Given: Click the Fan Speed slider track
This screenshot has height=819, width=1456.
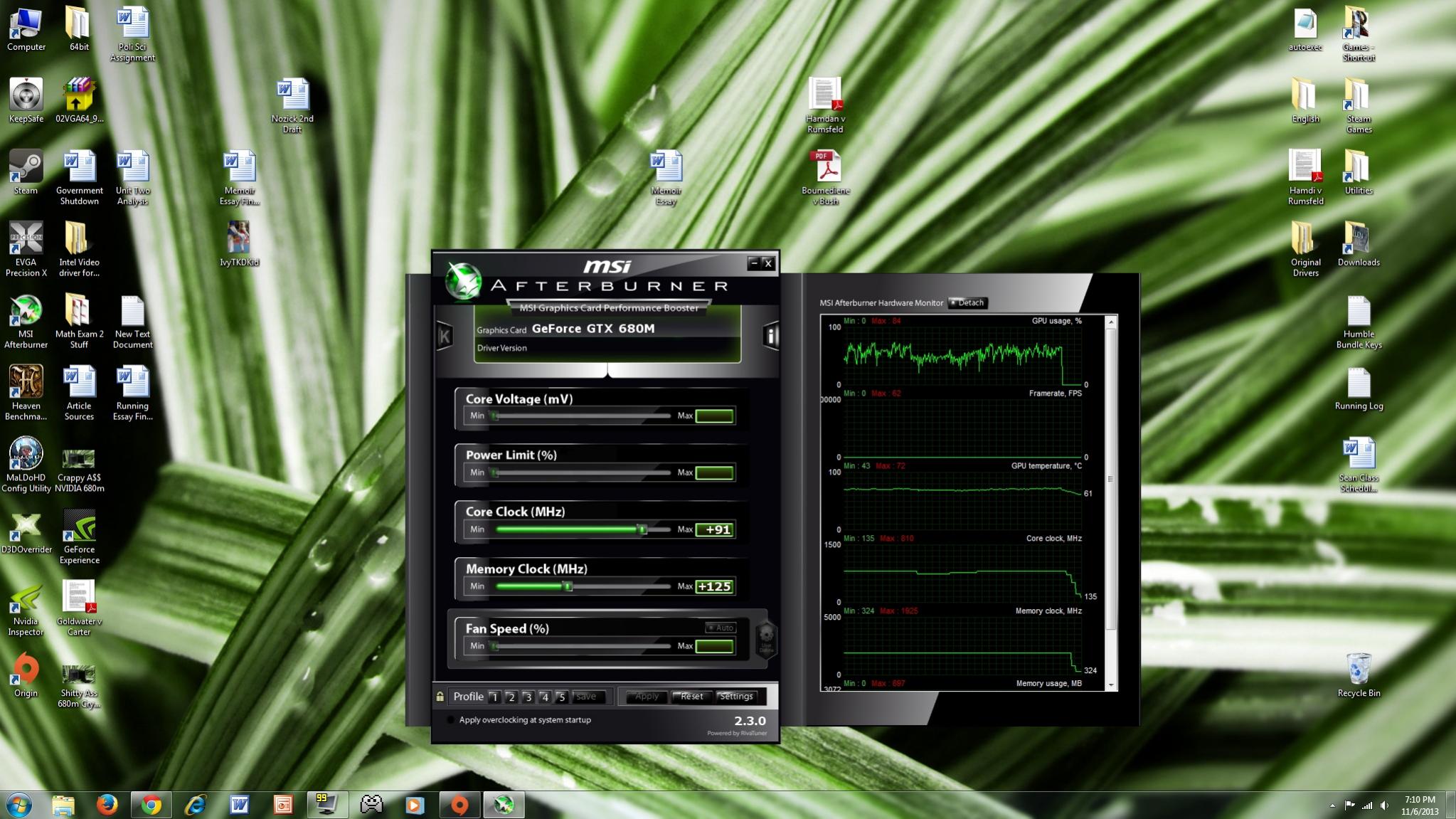Looking at the screenshot, I should [582, 646].
